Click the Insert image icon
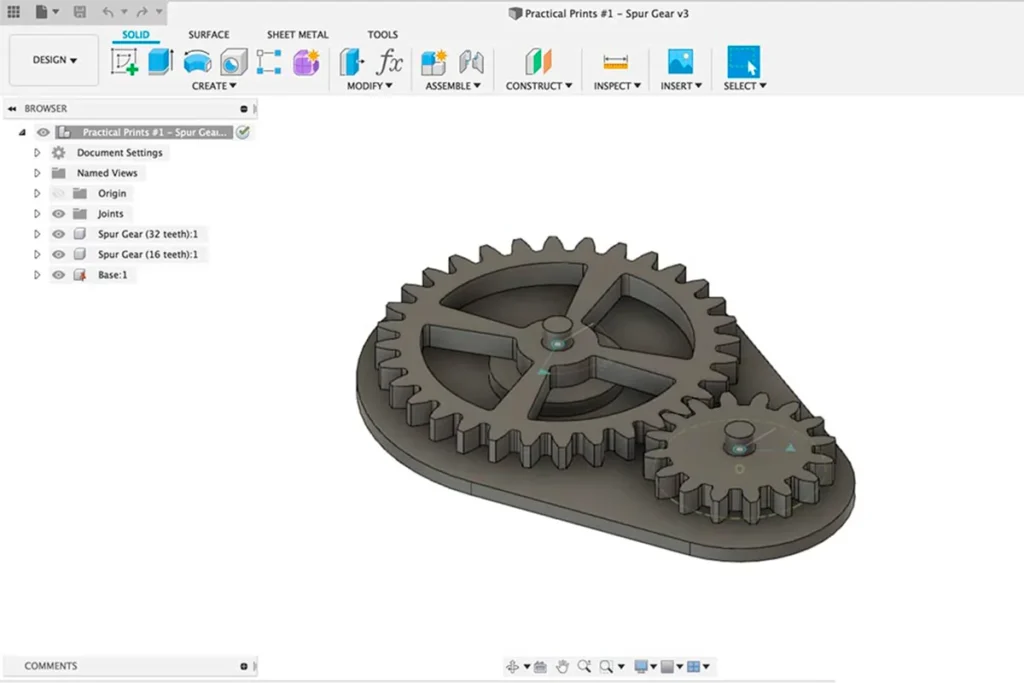The image size is (1024, 683). pyautogui.click(x=680, y=62)
